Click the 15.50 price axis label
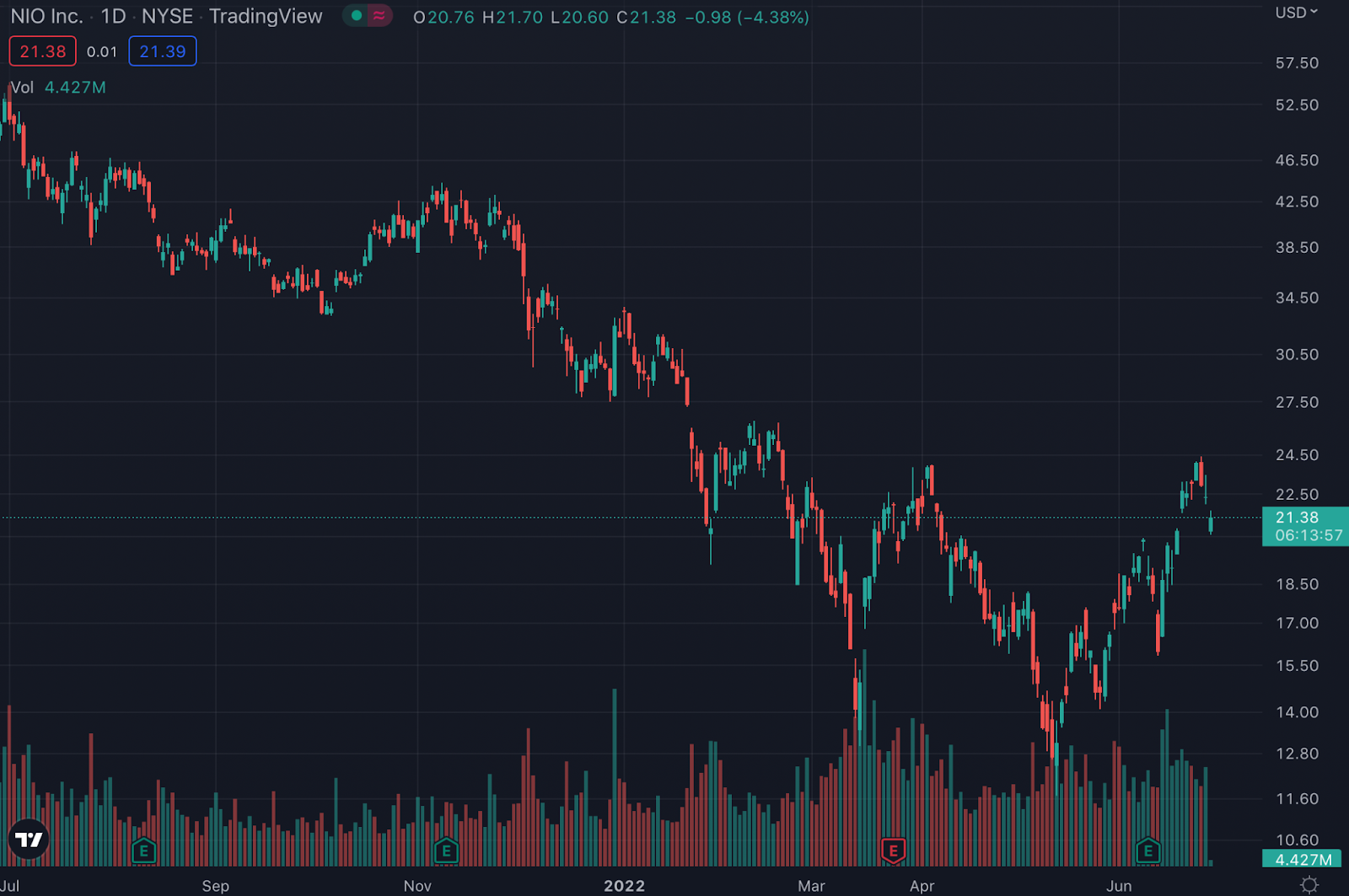The height and width of the screenshot is (896, 1349). [x=1297, y=666]
